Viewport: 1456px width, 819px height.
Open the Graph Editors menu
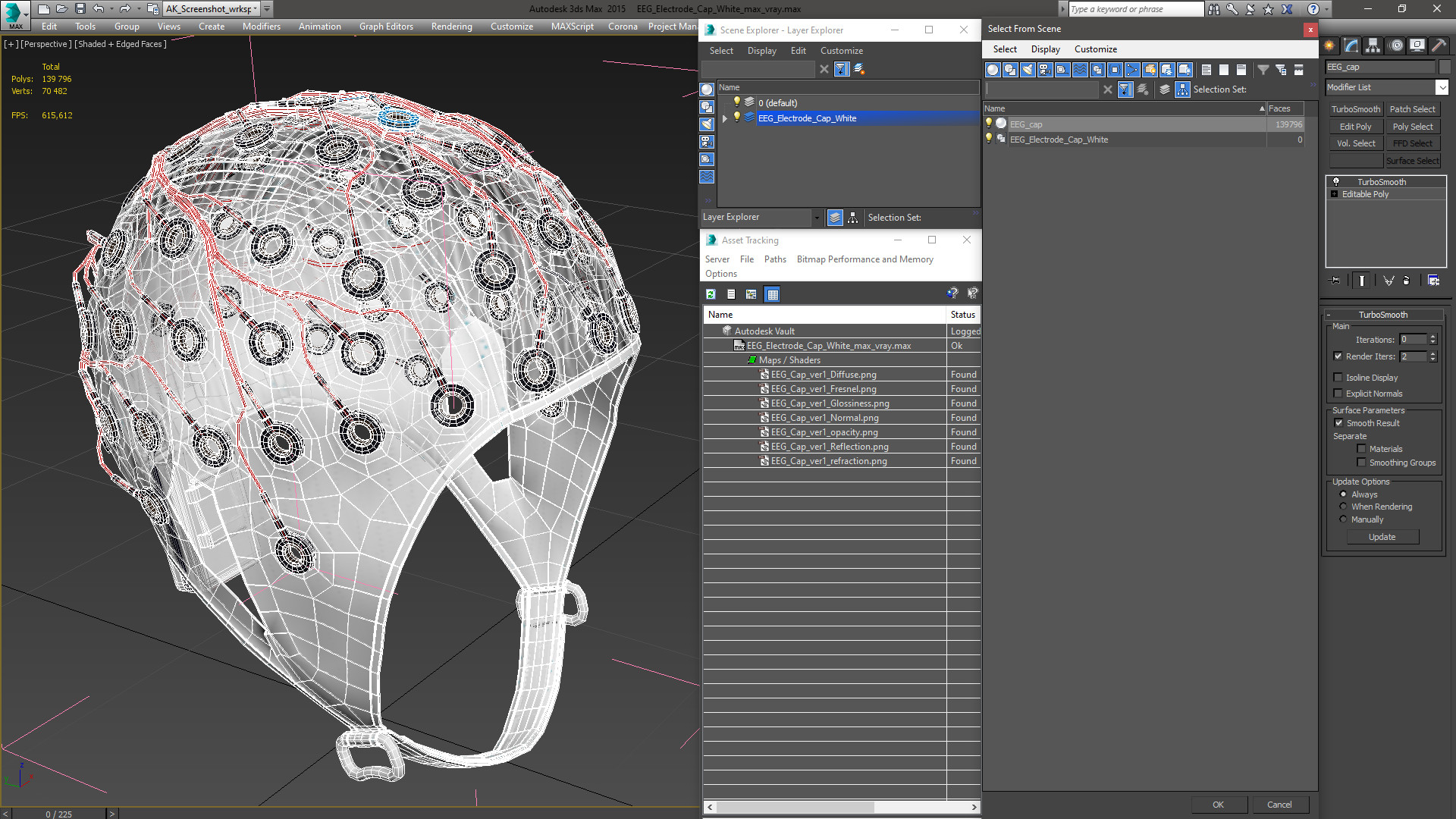(386, 27)
